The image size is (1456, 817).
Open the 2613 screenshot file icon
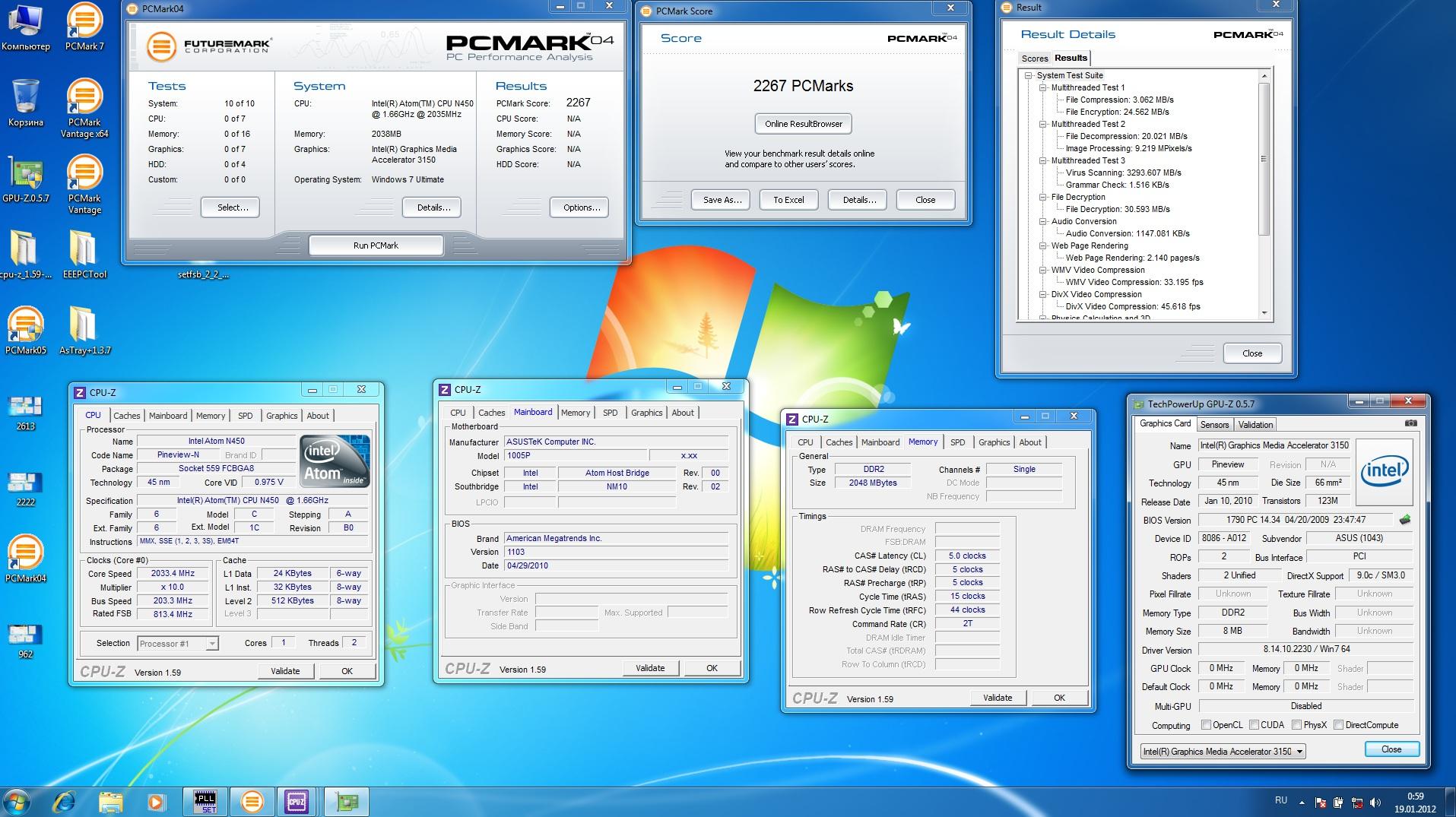coord(26,412)
